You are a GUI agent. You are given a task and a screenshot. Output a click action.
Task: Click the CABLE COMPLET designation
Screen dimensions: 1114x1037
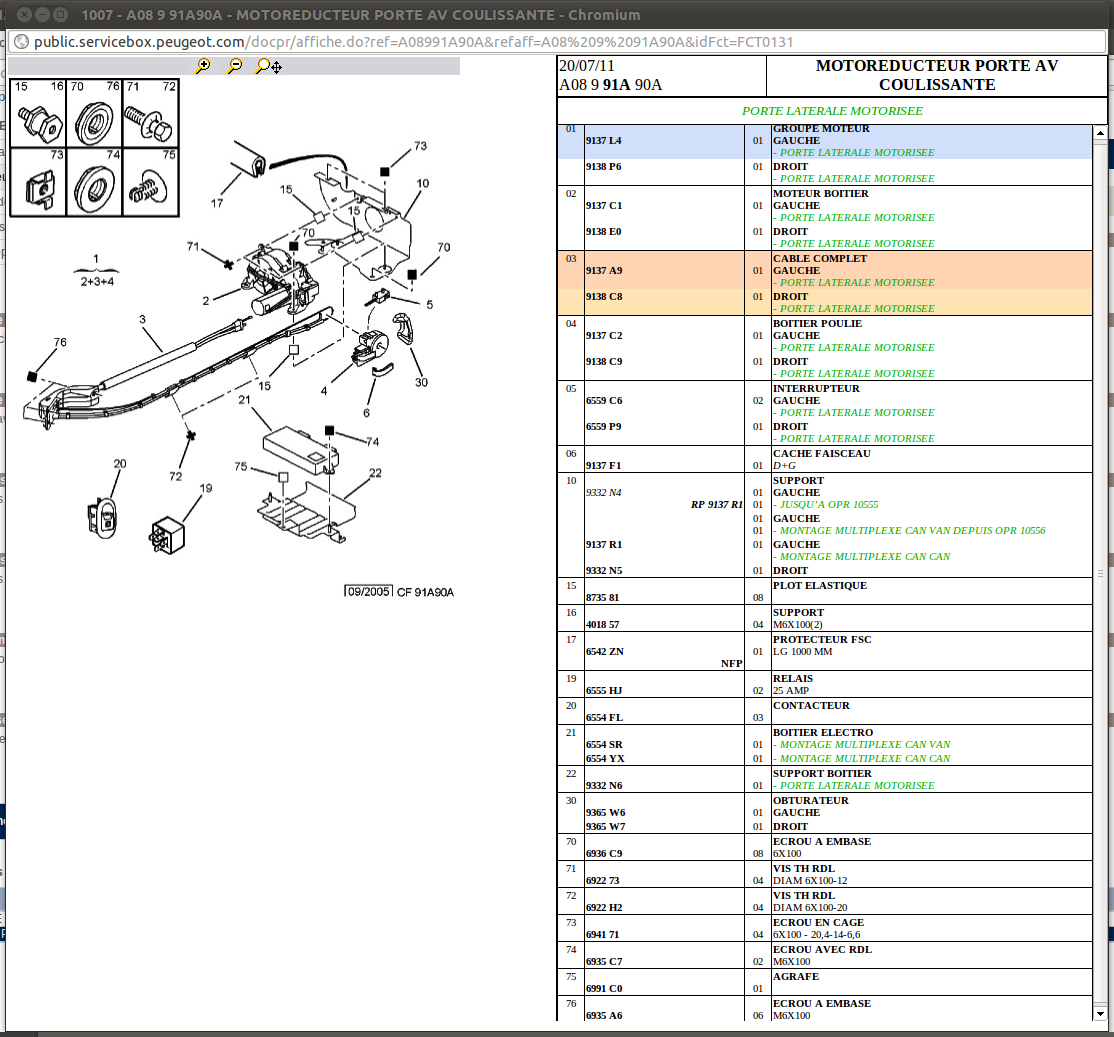(x=820, y=259)
